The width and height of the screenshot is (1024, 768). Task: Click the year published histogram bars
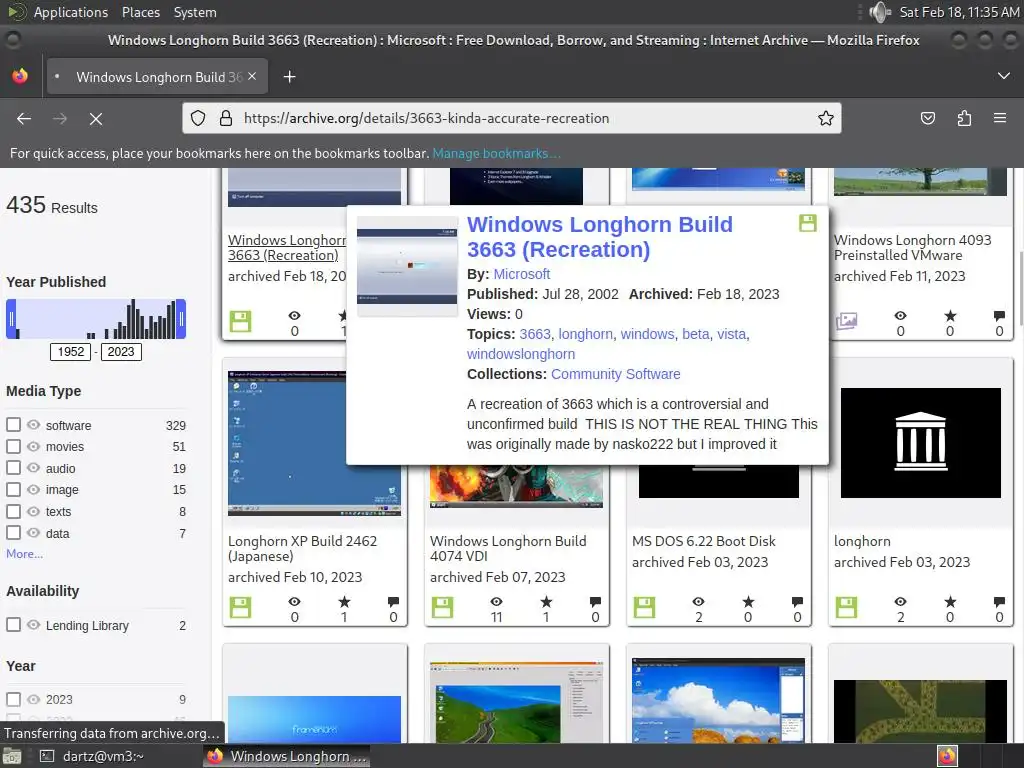[96, 319]
